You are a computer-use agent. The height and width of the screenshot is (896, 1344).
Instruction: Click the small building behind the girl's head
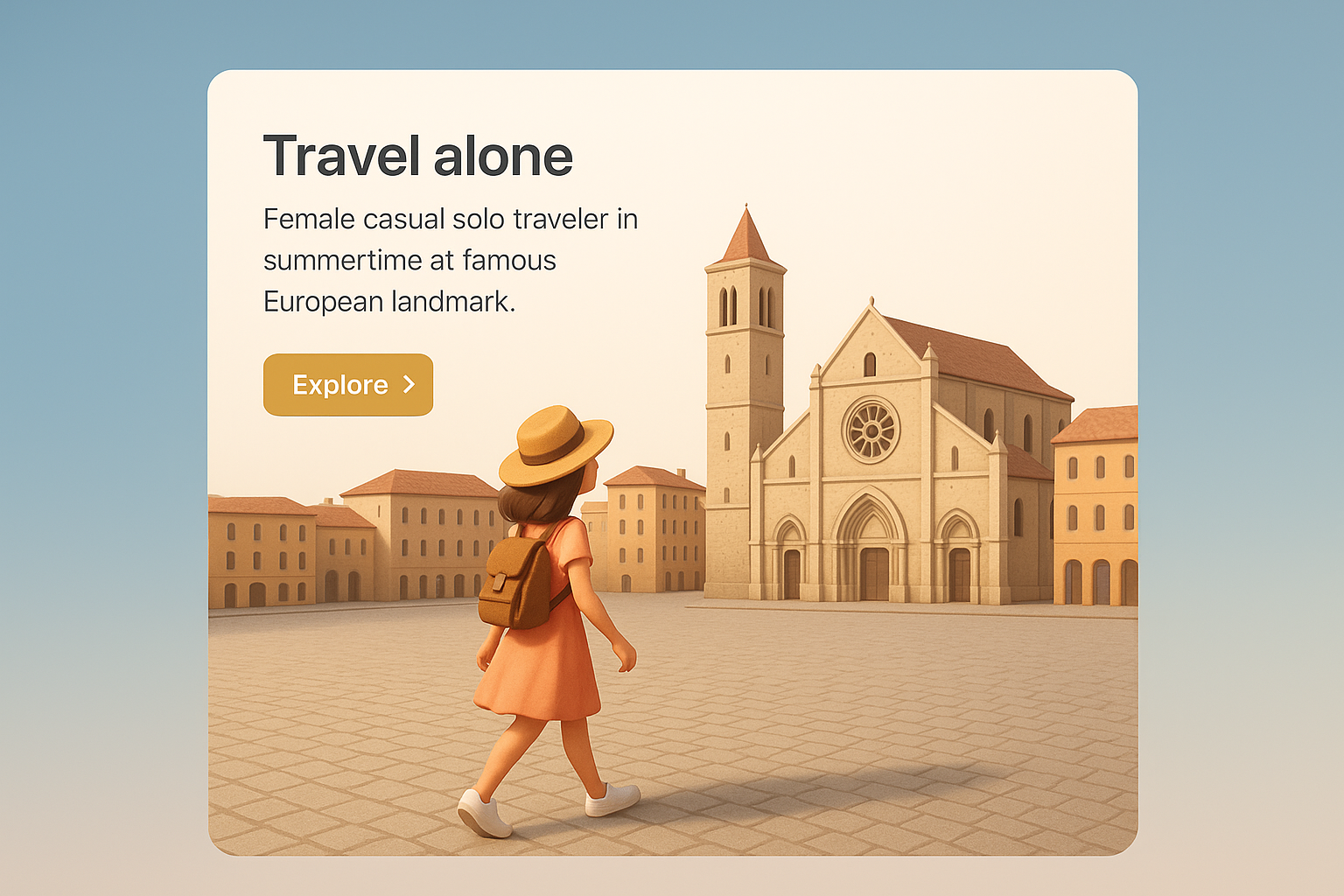tap(654, 528)
